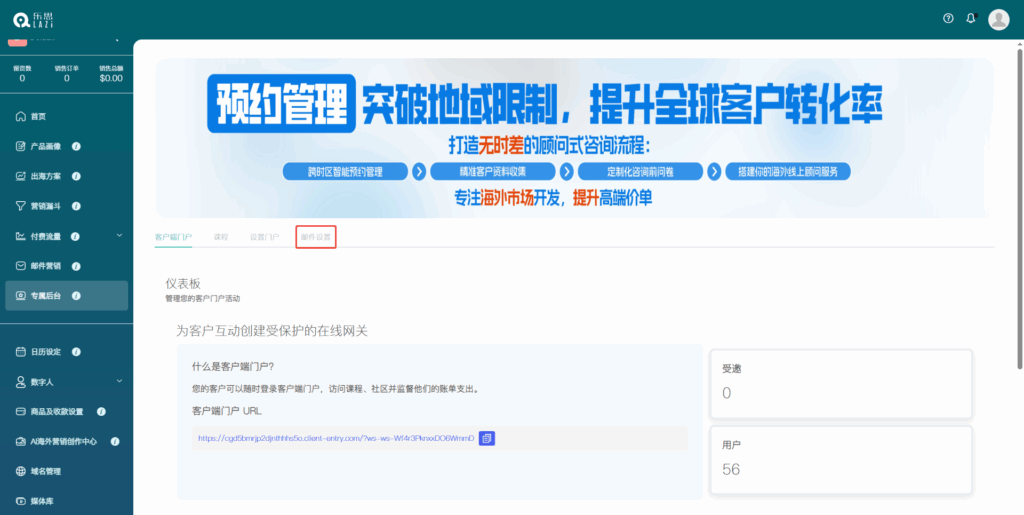Expand the 数字人 sidebar submenu
The image size is (1024, 515).
pos(119,381)
